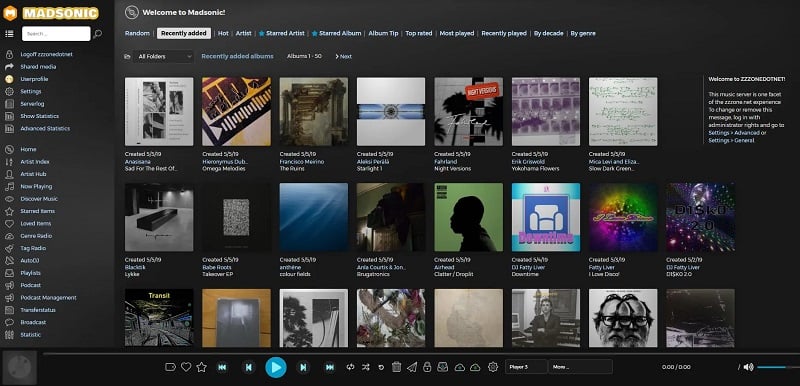Click the Userprofile avatar icon
The image size is (800, 386).
point(9,79)
